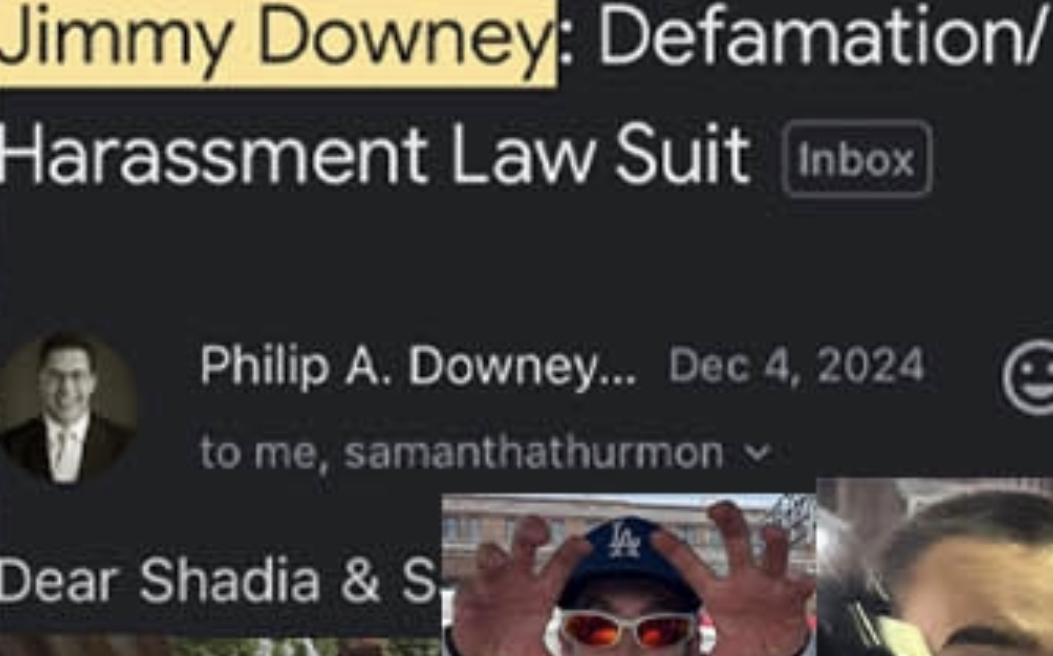The width and height of the screenshot is (1053, 656).
Task: Click the emoji reaction smiley icon
Action: 1029,377
